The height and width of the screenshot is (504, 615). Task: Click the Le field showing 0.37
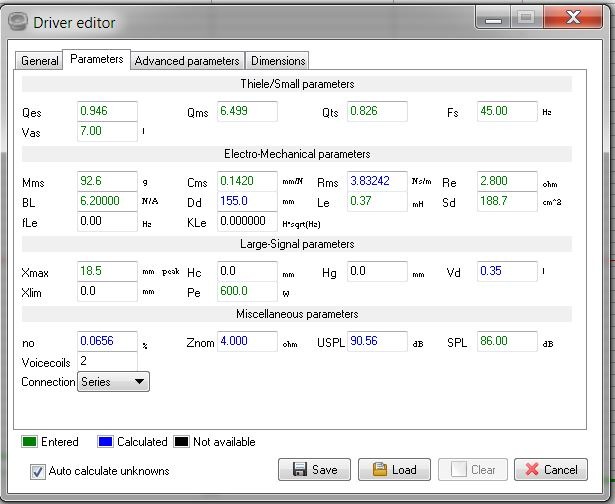(377, 201)
